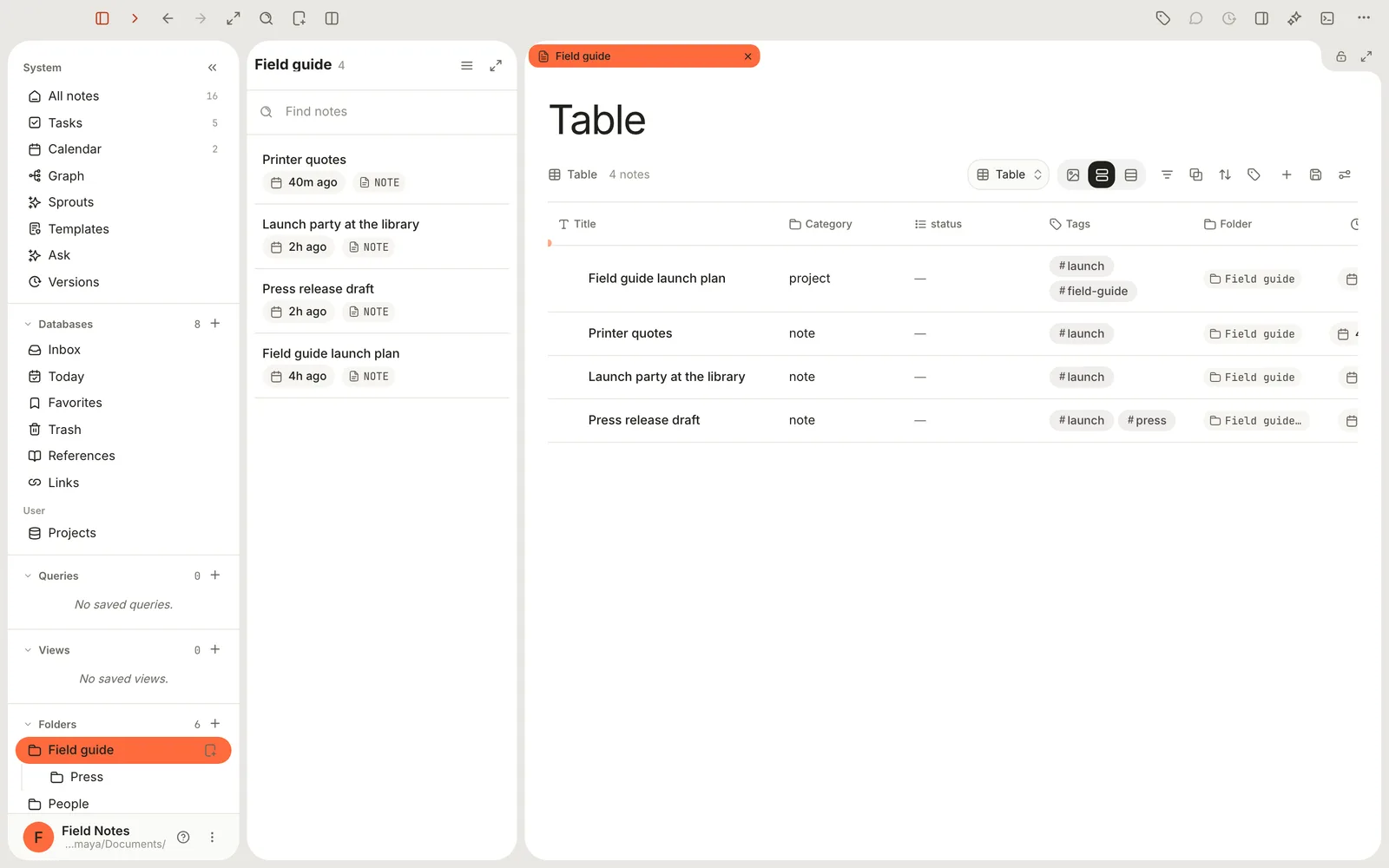
Task: Toggle the split view icon in top toolbar
Action: point(332,18)
